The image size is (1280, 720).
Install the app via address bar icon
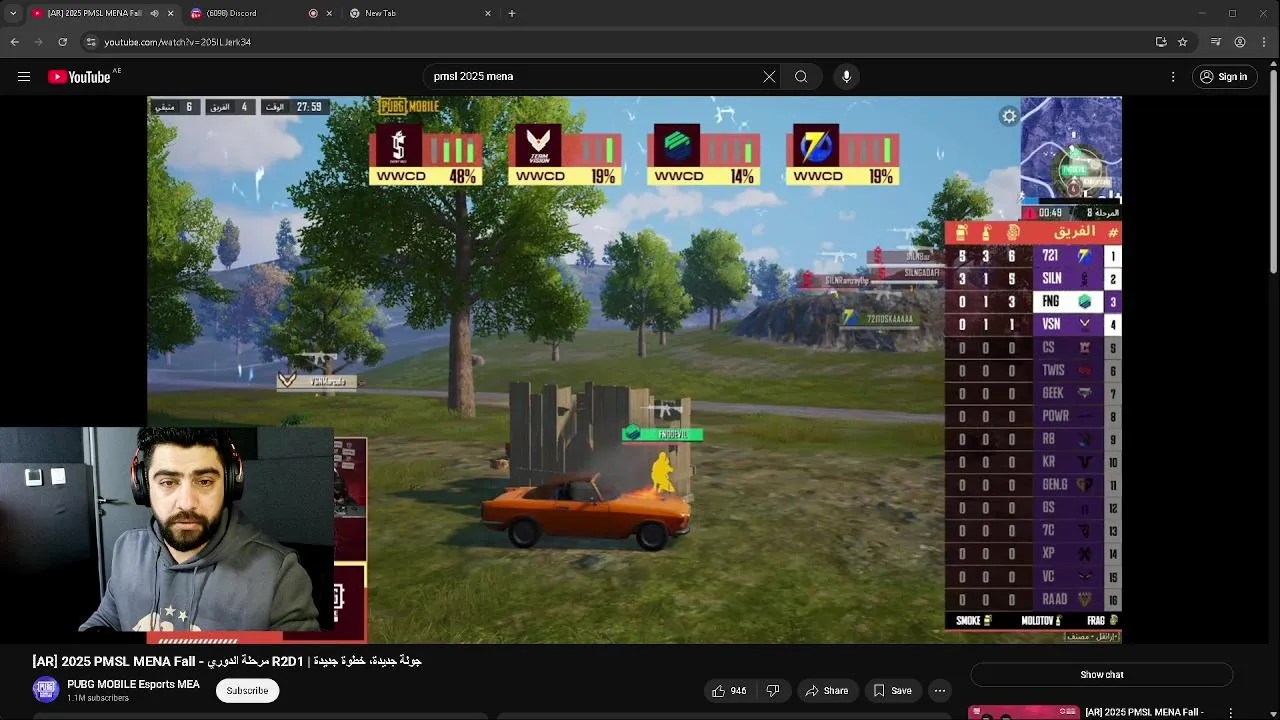[1161, 42]
